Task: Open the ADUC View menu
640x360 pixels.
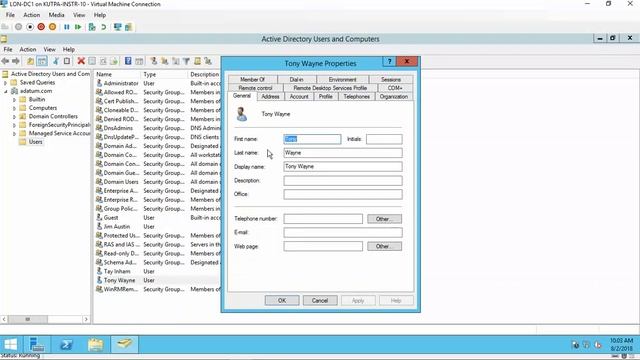Action: [x=49, y=49]
